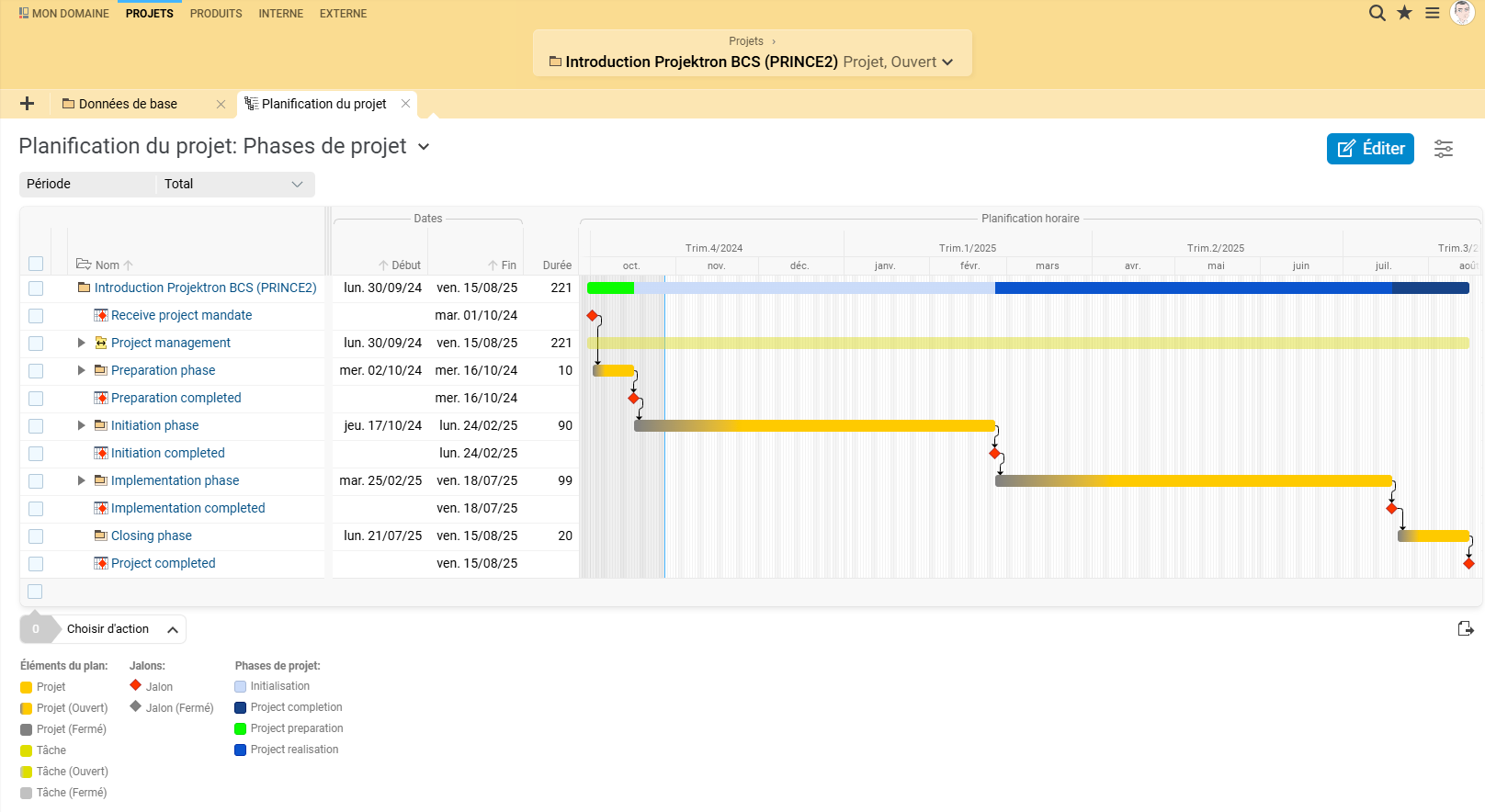Click the export icon below the Gantt chart
The width and height of the screenshot is (1485, 812).
tap(1466, 628)
